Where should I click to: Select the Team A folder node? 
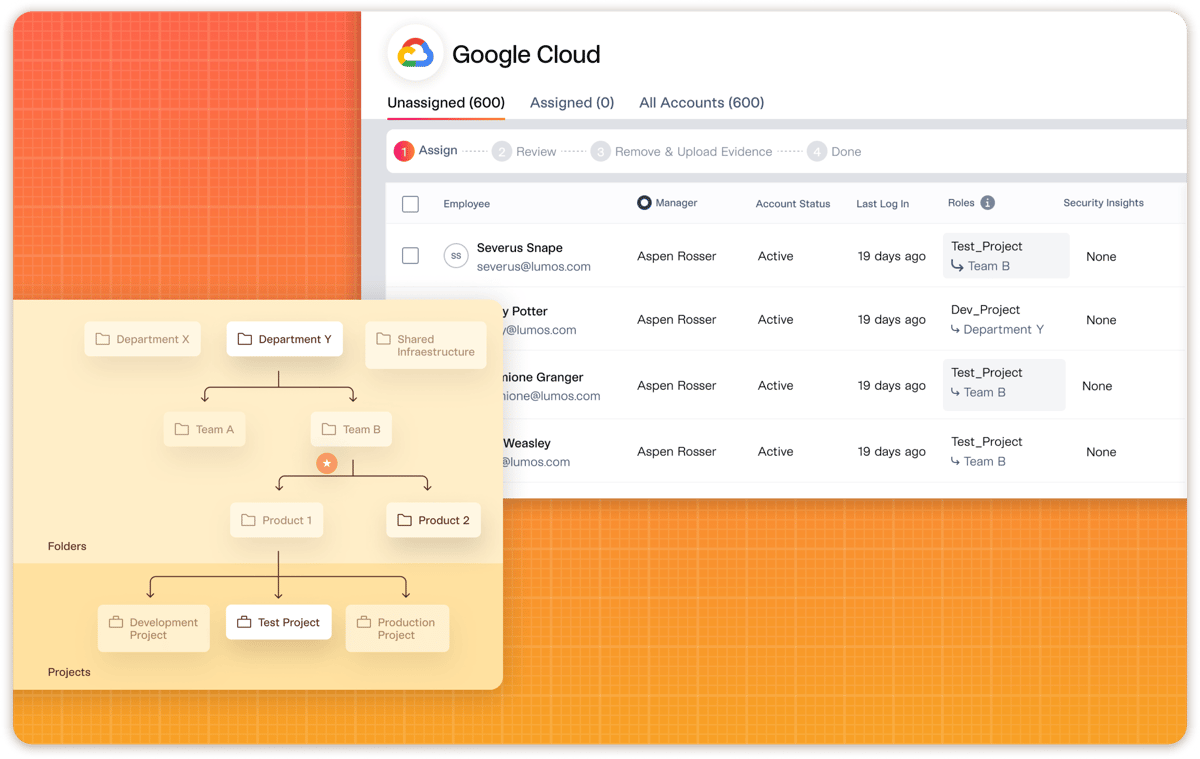205,429
